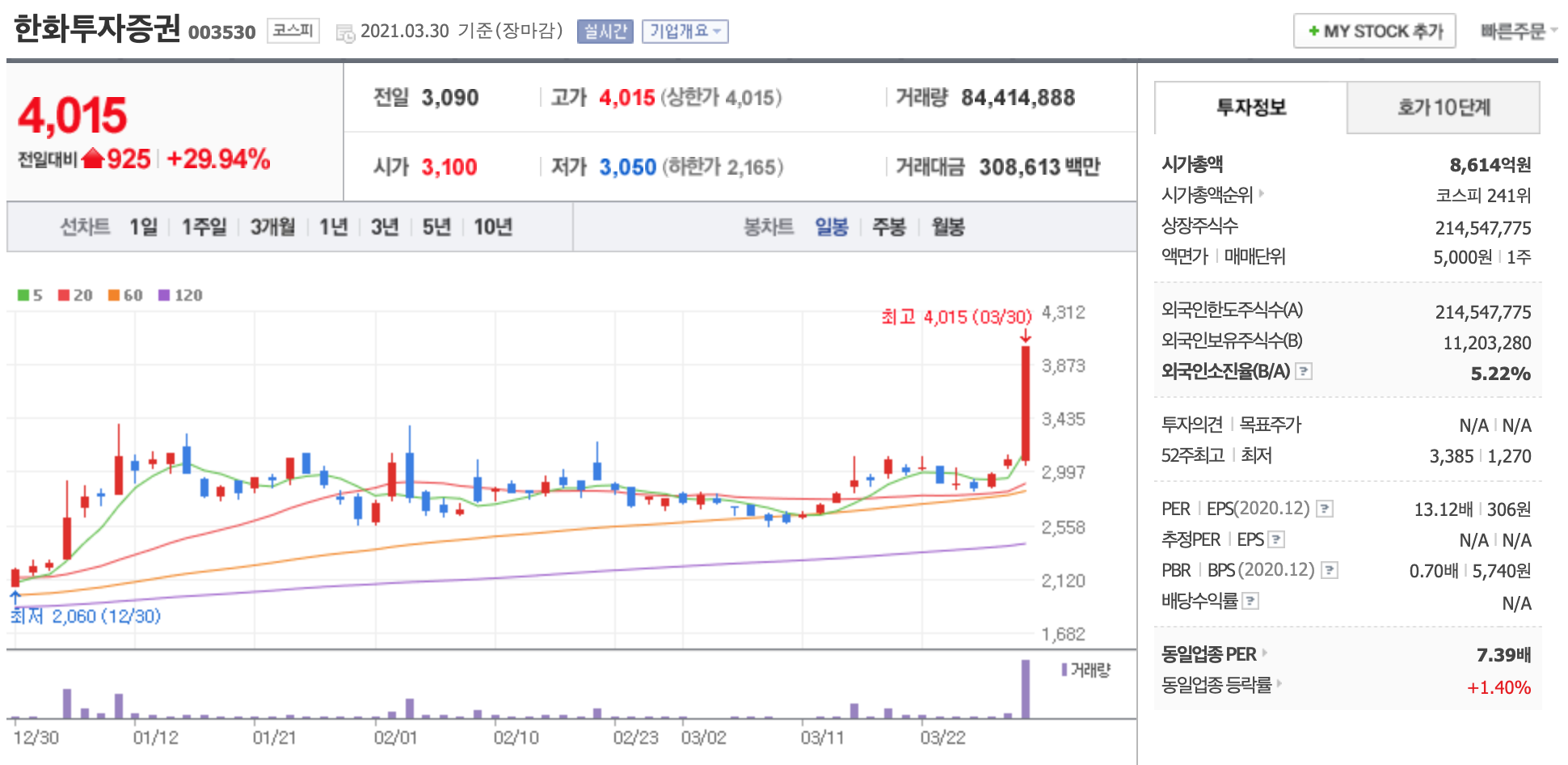
Task: Select the 주봉 candlestick chart
Action: 889,226
